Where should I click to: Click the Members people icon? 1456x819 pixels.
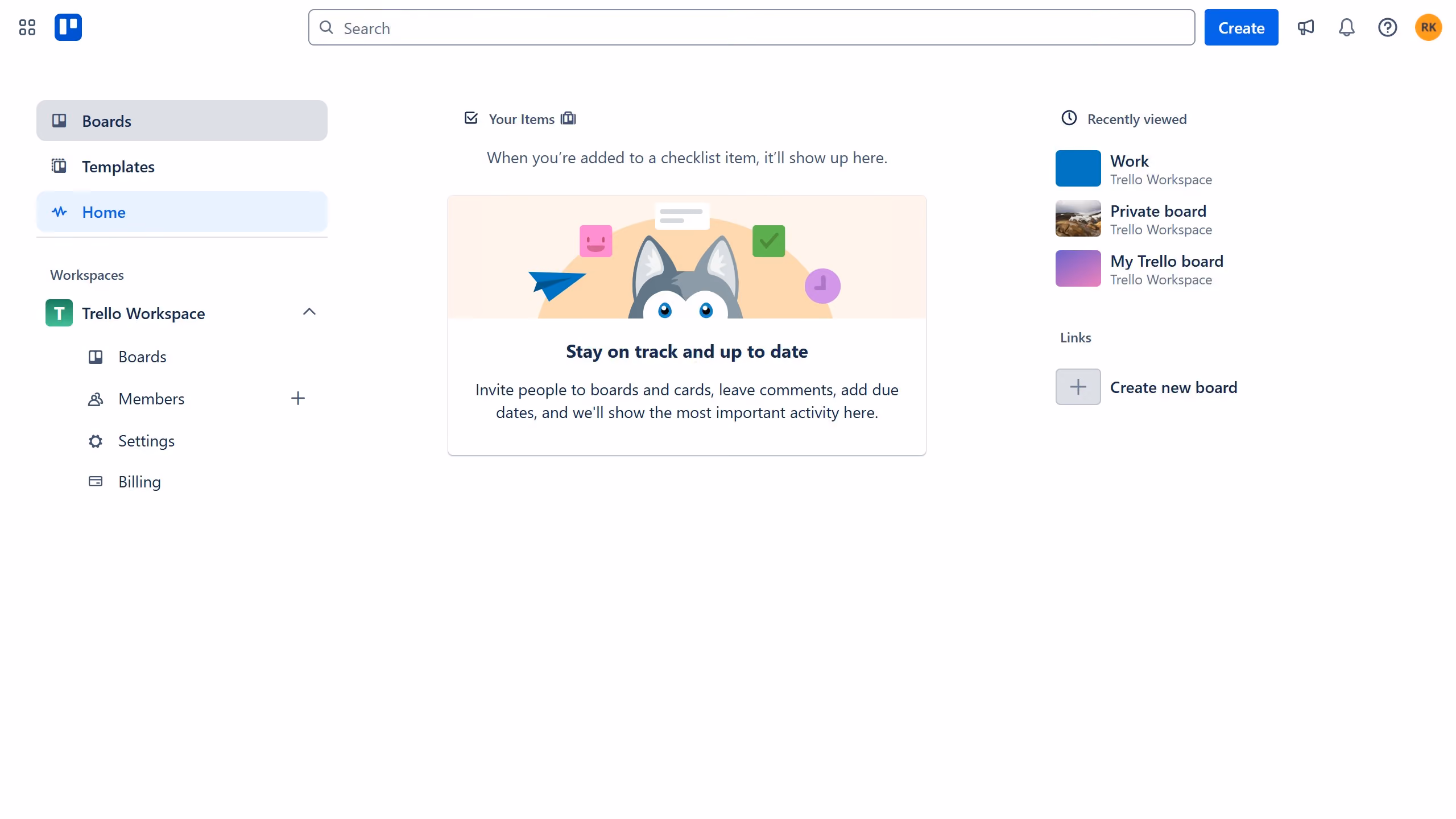tap(96, 399)
